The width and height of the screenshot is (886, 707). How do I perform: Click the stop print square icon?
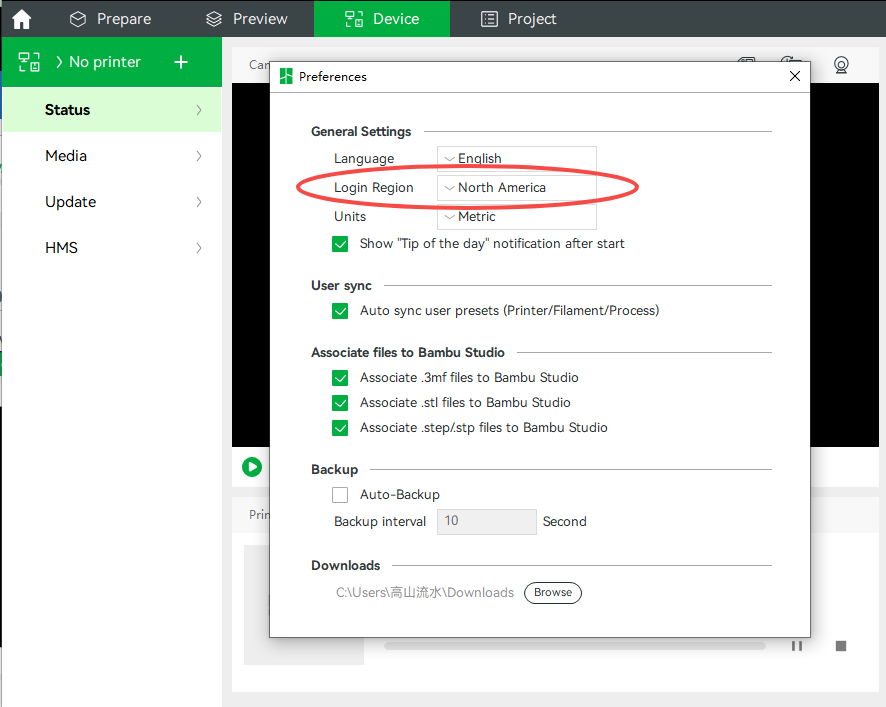841,646
